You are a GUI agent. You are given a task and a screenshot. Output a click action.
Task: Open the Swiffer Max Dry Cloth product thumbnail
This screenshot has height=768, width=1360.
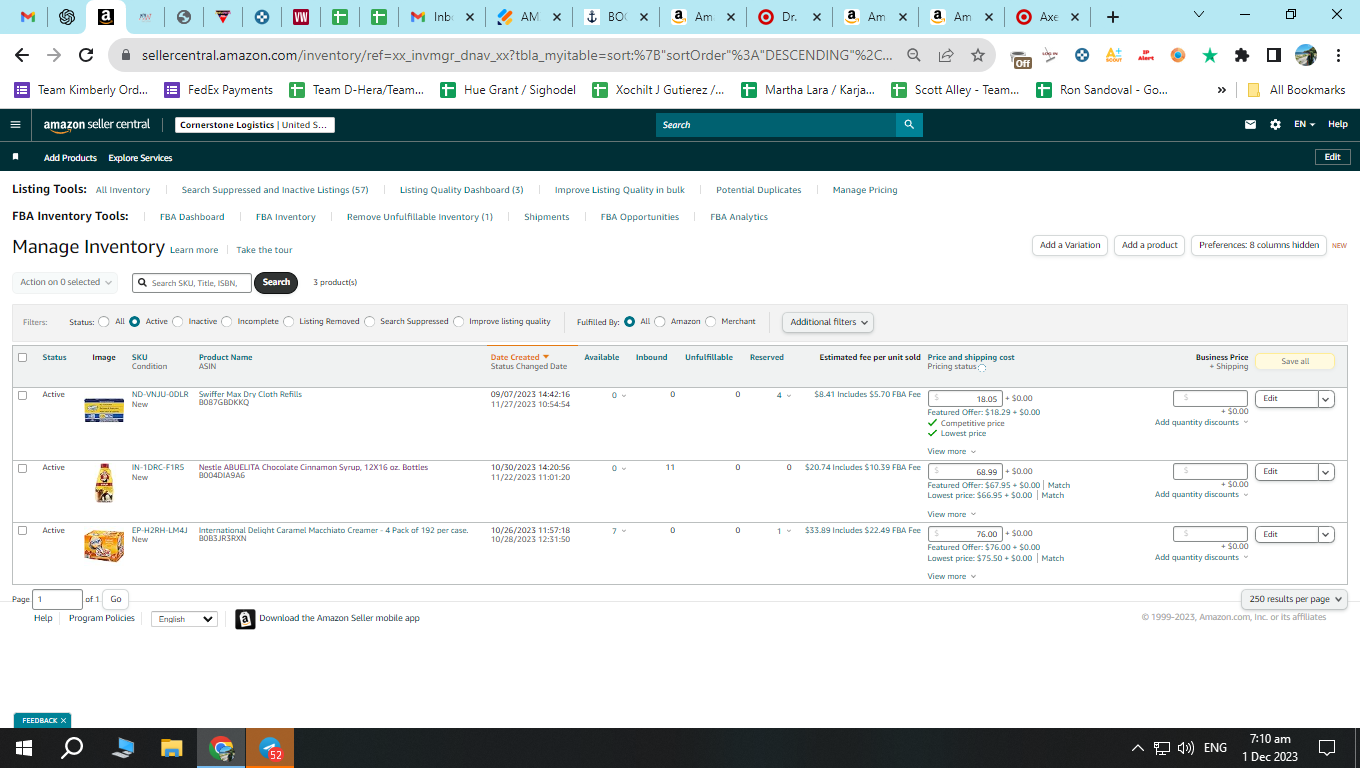[x=104, y=409]
